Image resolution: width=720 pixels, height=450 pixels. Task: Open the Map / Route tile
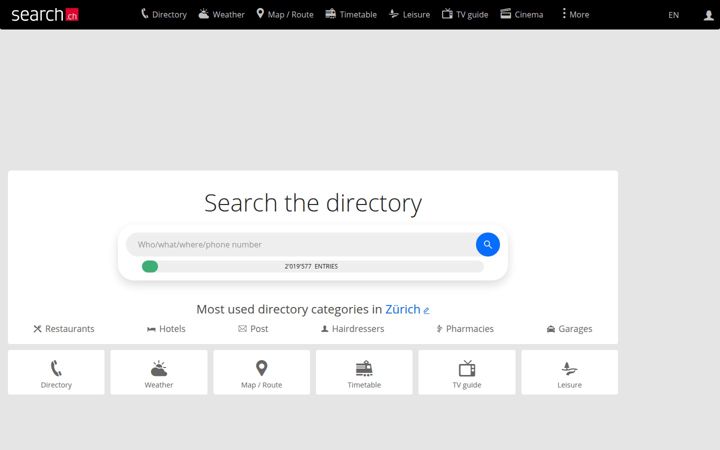point(262,372)
